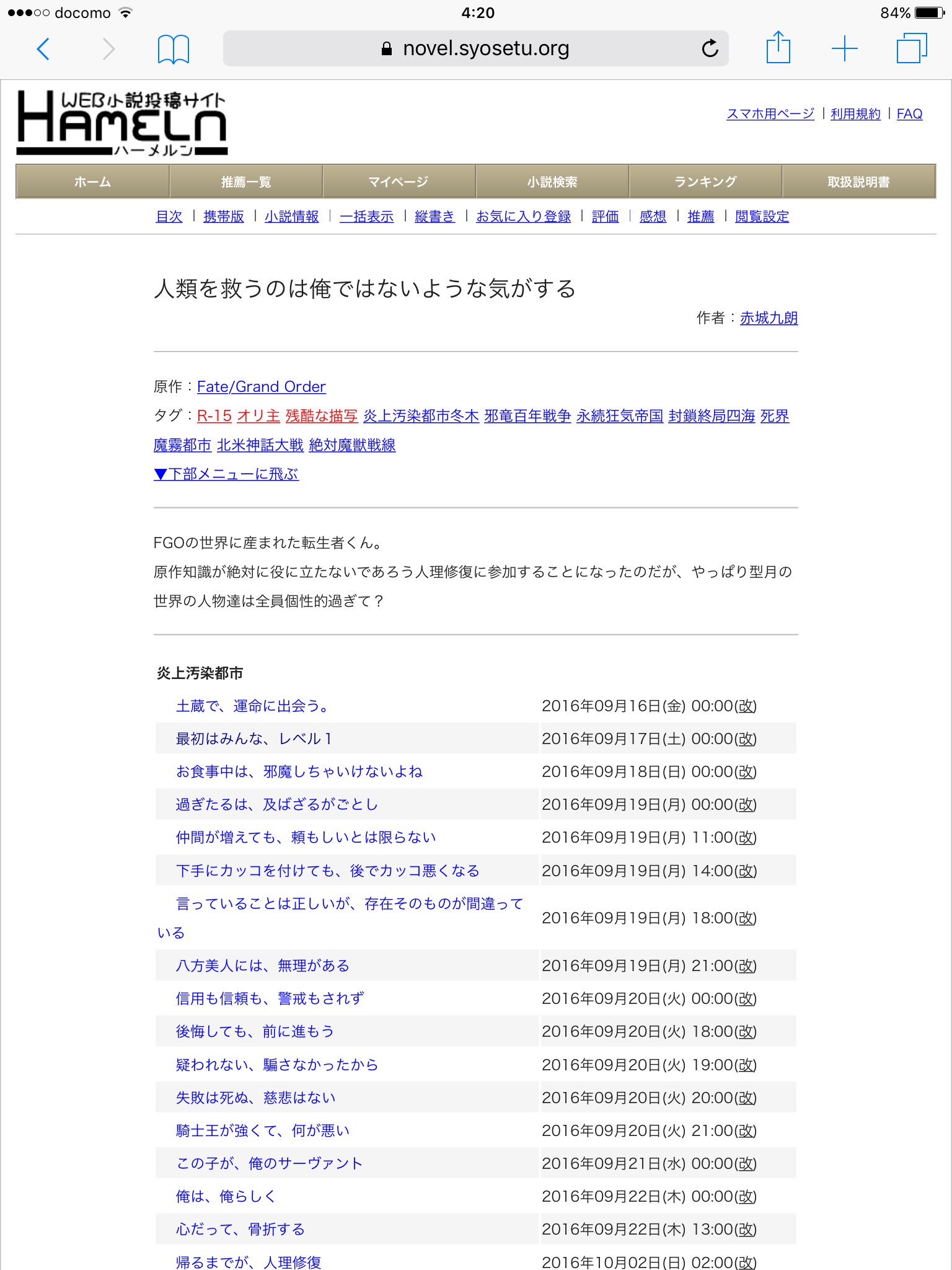
Task: Open chapter 下手にカッコを付けても、後でカッコ悪くなる
Action: tap(328, 871)
